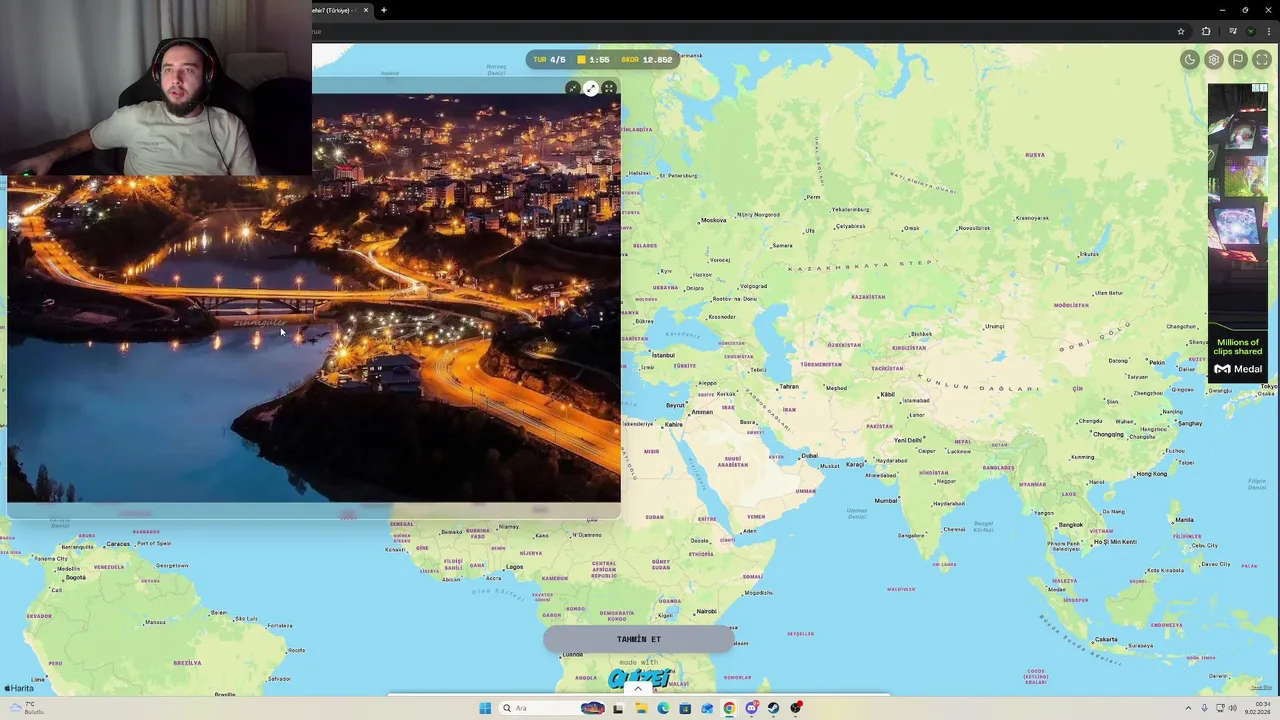
Task: Open a new browser tab
Action: pyautogui.click(x=384, y=10)
